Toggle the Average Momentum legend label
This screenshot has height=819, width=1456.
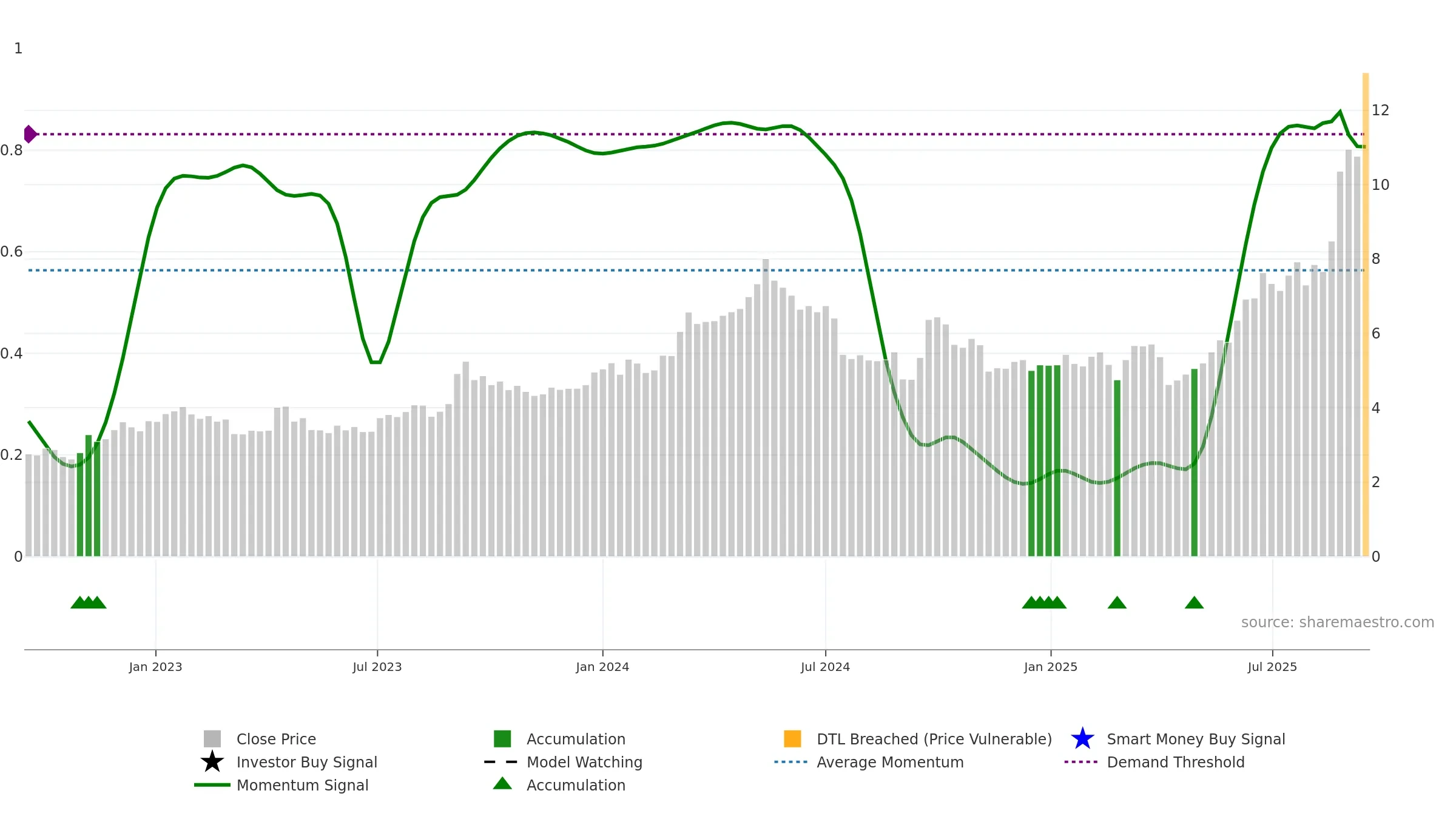point(890,762)
